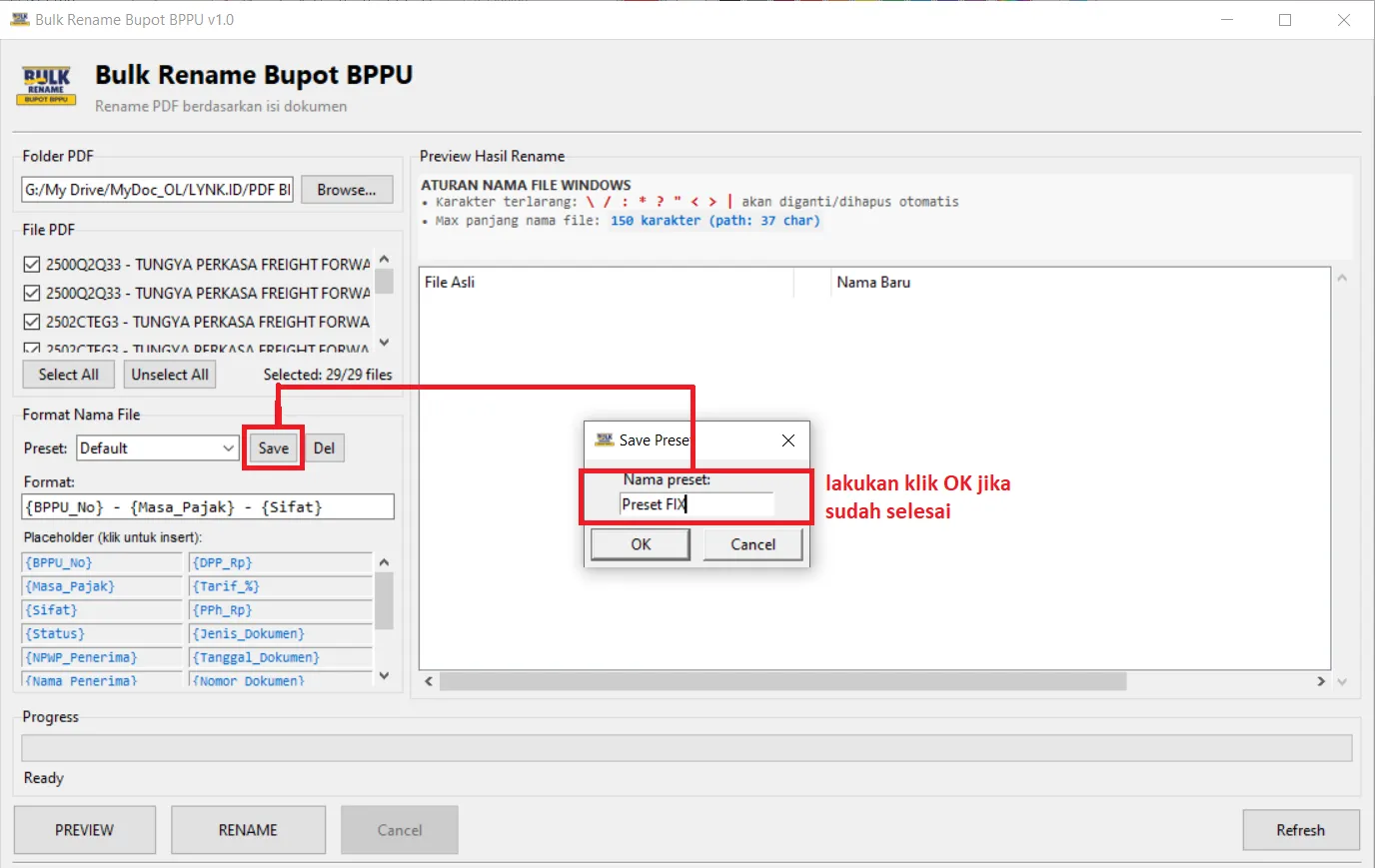Uncheck the 2502CTEG3 file checkbox
This screenshot has width=1375, height=868.
(x=32, y=323)
